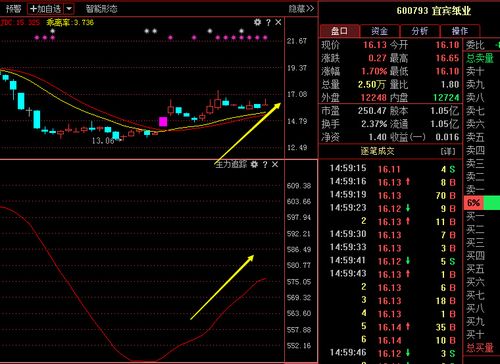Click the 总卖量 label

click(x=480, y=58)
